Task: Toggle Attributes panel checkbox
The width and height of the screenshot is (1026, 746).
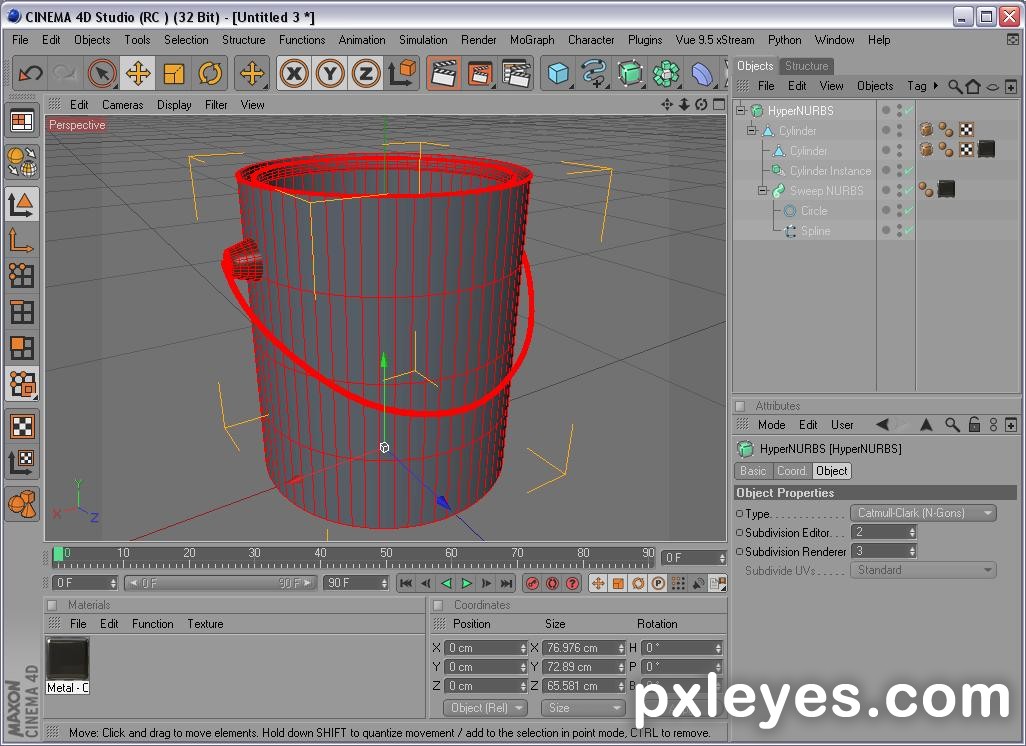Action: 740,406
